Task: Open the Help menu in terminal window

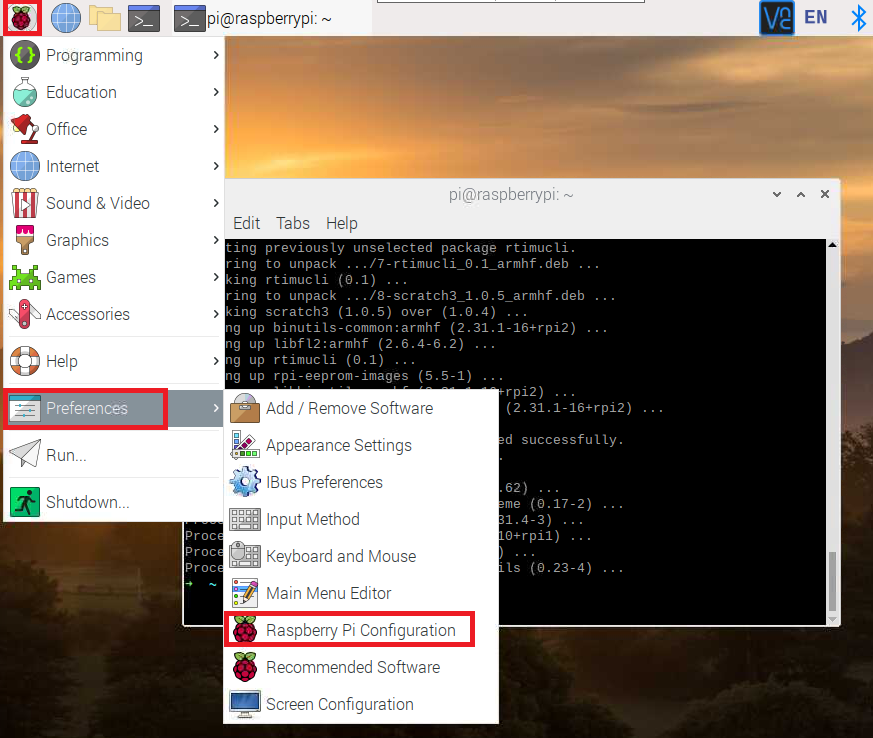Action: coord(342,223)
